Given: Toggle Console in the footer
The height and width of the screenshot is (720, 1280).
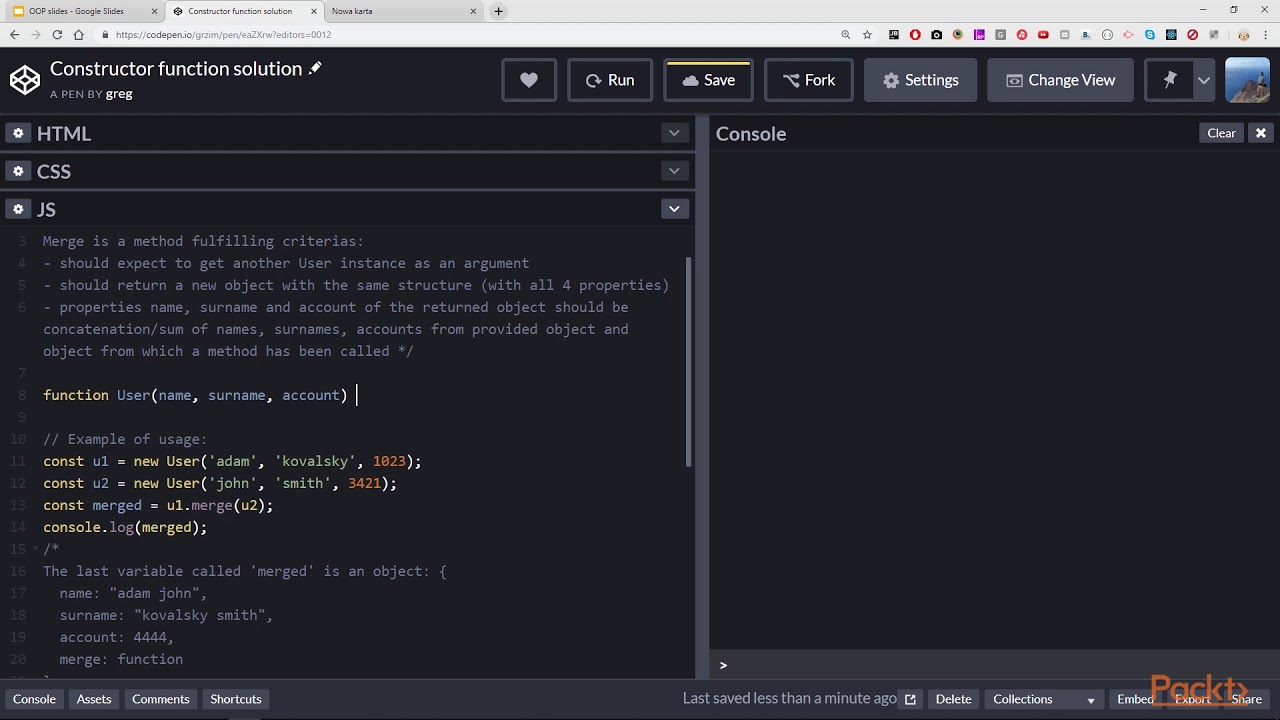Looking at the screenshot, I should click(x=34, y=699).
